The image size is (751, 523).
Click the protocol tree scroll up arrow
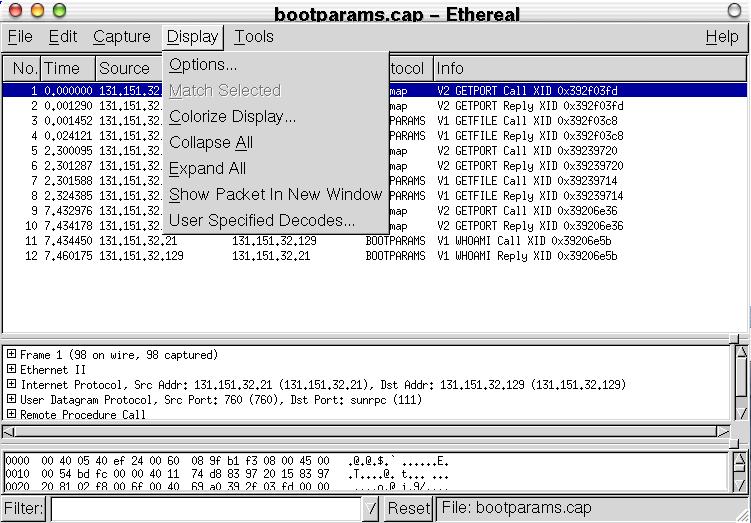741,352
